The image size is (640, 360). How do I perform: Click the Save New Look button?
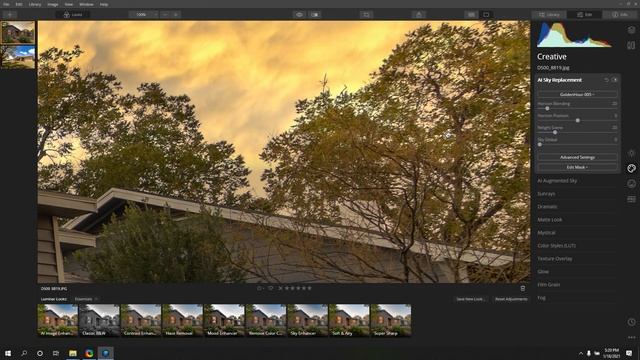point(470,299)
